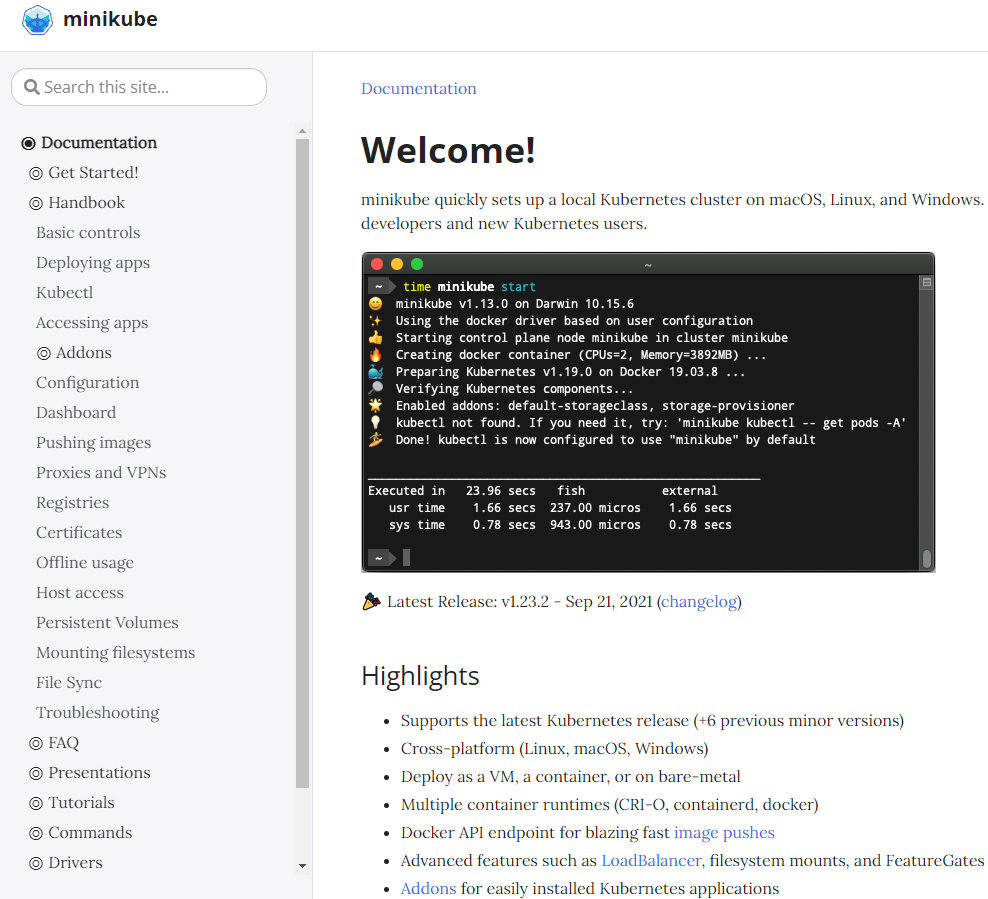Click the sidebar scrollbar thumb
The image size is (988, 899).
[x=302, y=463]
